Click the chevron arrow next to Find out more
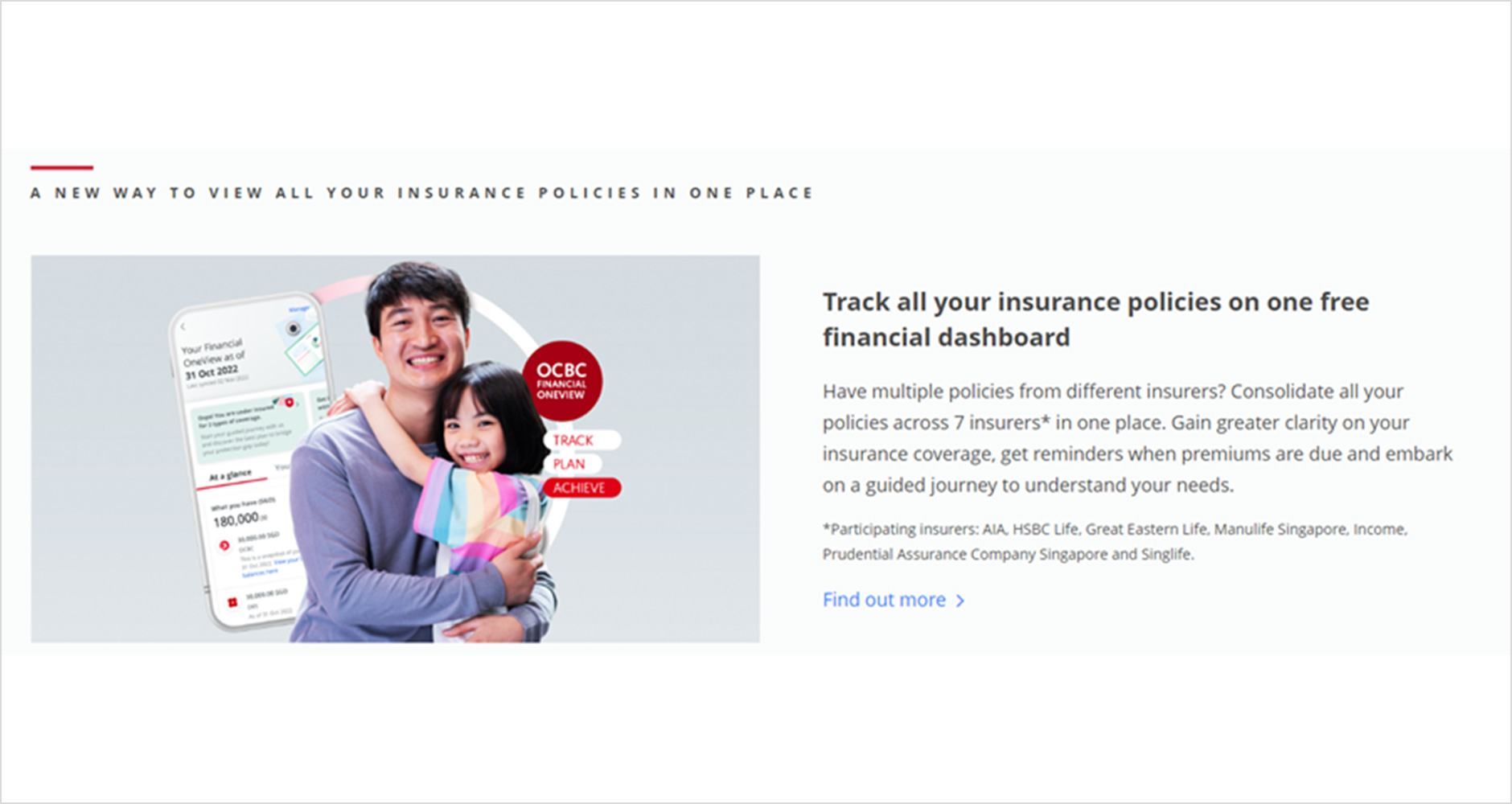Image resolution: width=1512 pixels, height=804 pixels. pos(959,601)
